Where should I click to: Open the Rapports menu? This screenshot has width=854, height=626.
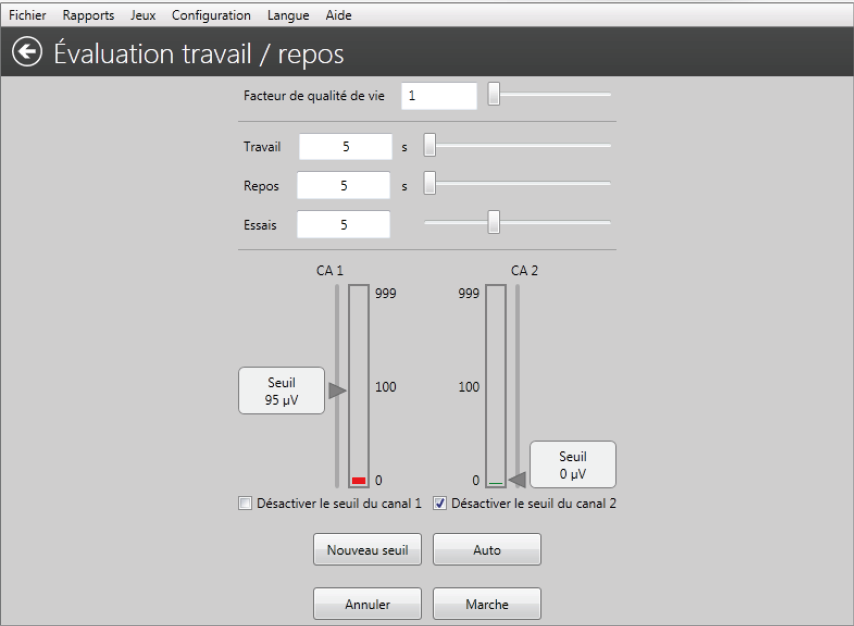[x=88, y=15]
